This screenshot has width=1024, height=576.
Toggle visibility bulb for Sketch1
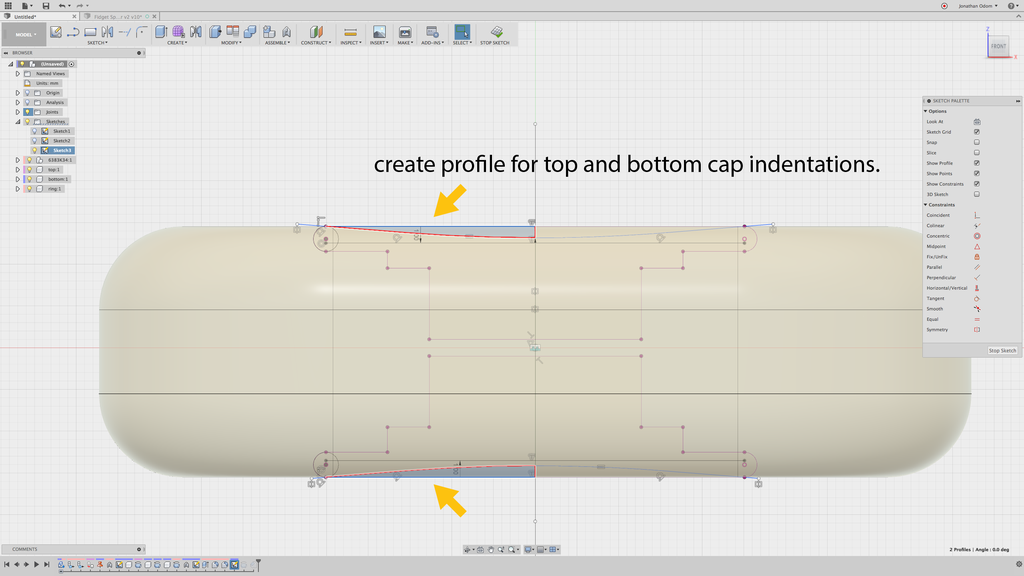[35, 131]
